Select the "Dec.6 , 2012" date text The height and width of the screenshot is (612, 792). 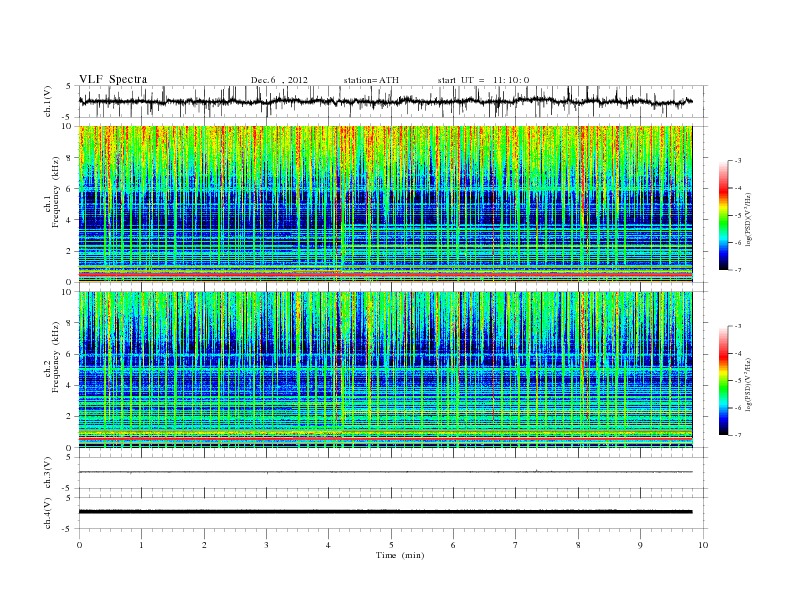(x=279, y=80)
